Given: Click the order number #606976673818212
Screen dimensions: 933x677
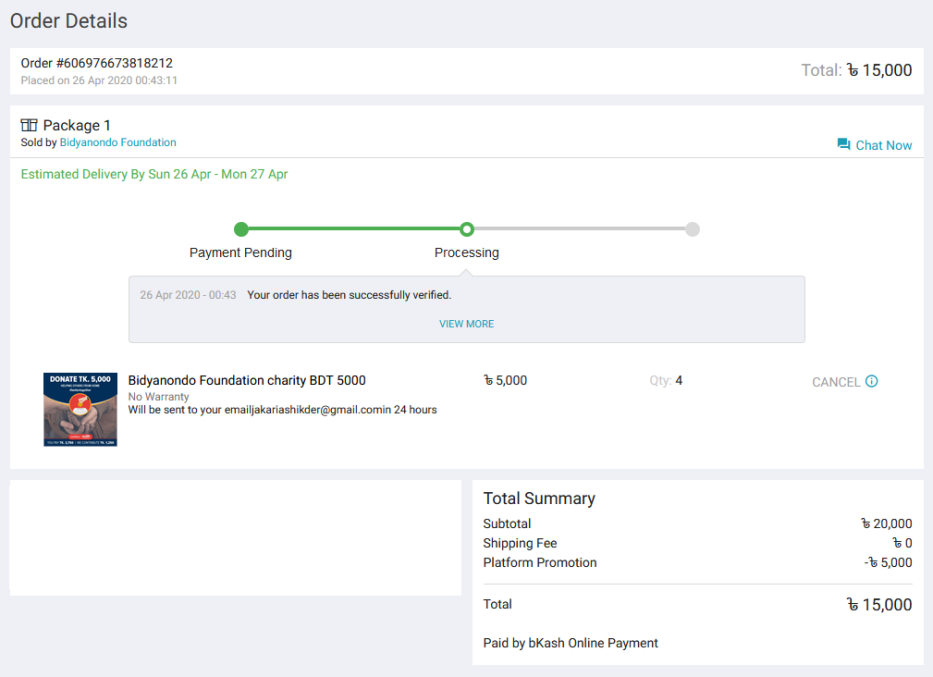Looking at the screenshot, I should click(97, 63).
